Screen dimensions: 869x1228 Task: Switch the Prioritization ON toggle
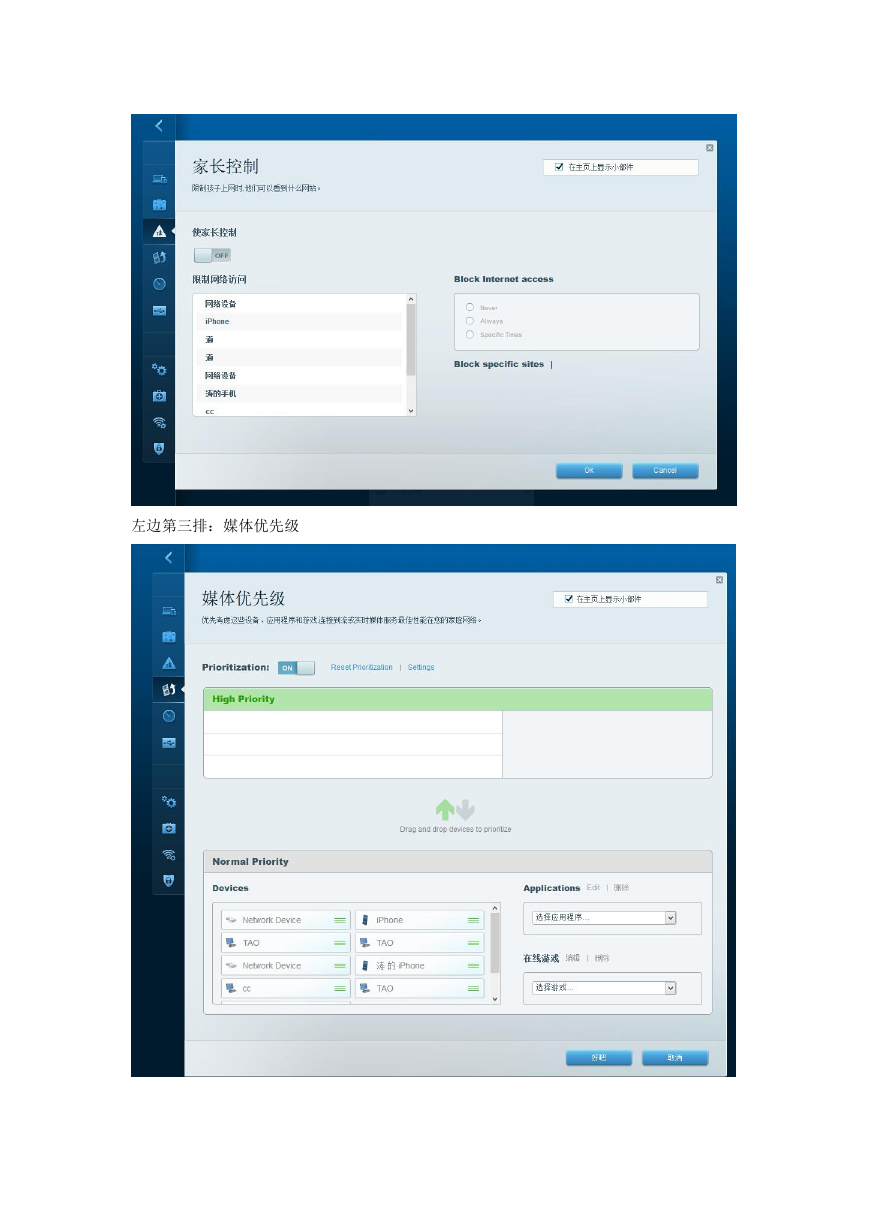pyautogui.click(x=296, y=667)
